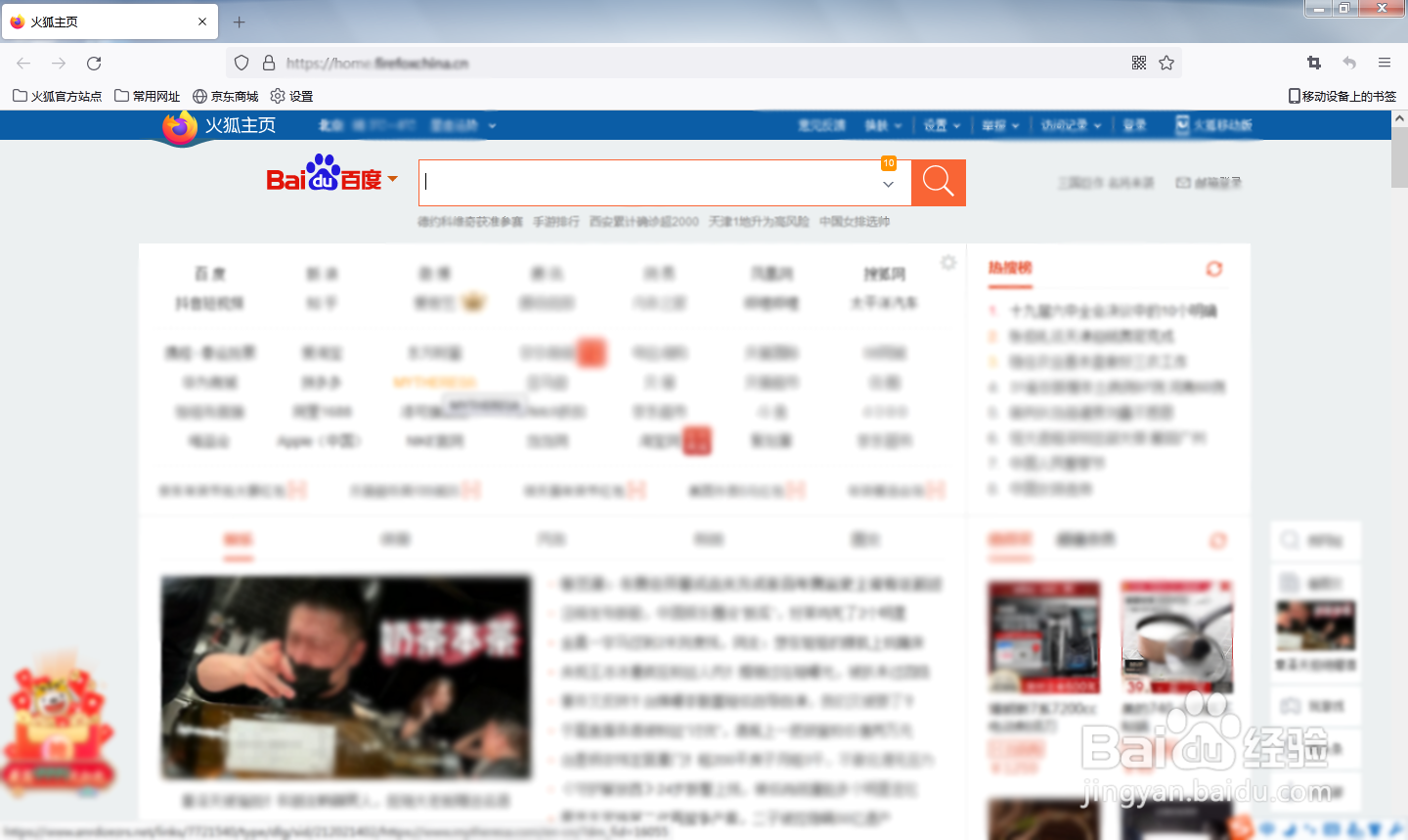Expand the 换肤 dropdown in blue header
The height and width of the screenshot is (840, 1408).
[883, 125]
